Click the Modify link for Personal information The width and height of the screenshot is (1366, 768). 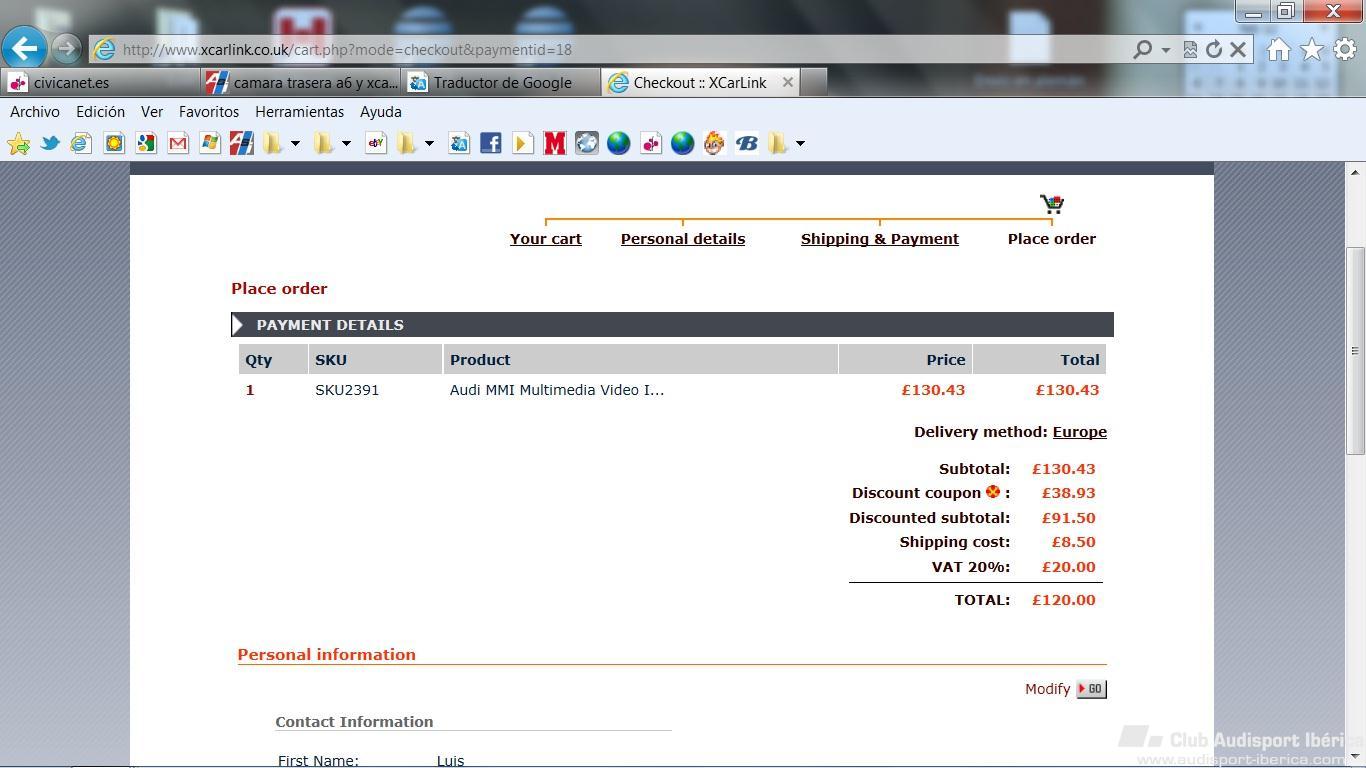click(1047, 689)
